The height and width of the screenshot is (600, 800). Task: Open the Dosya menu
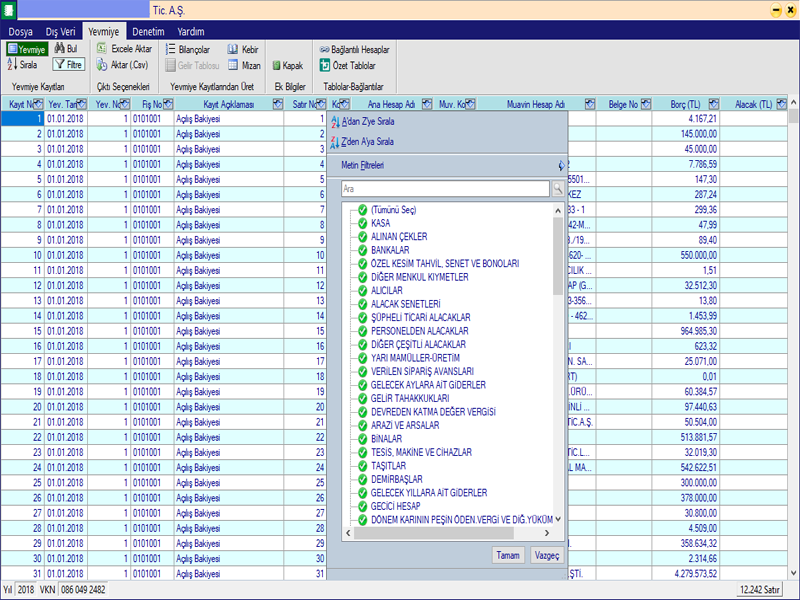point(20,32)
